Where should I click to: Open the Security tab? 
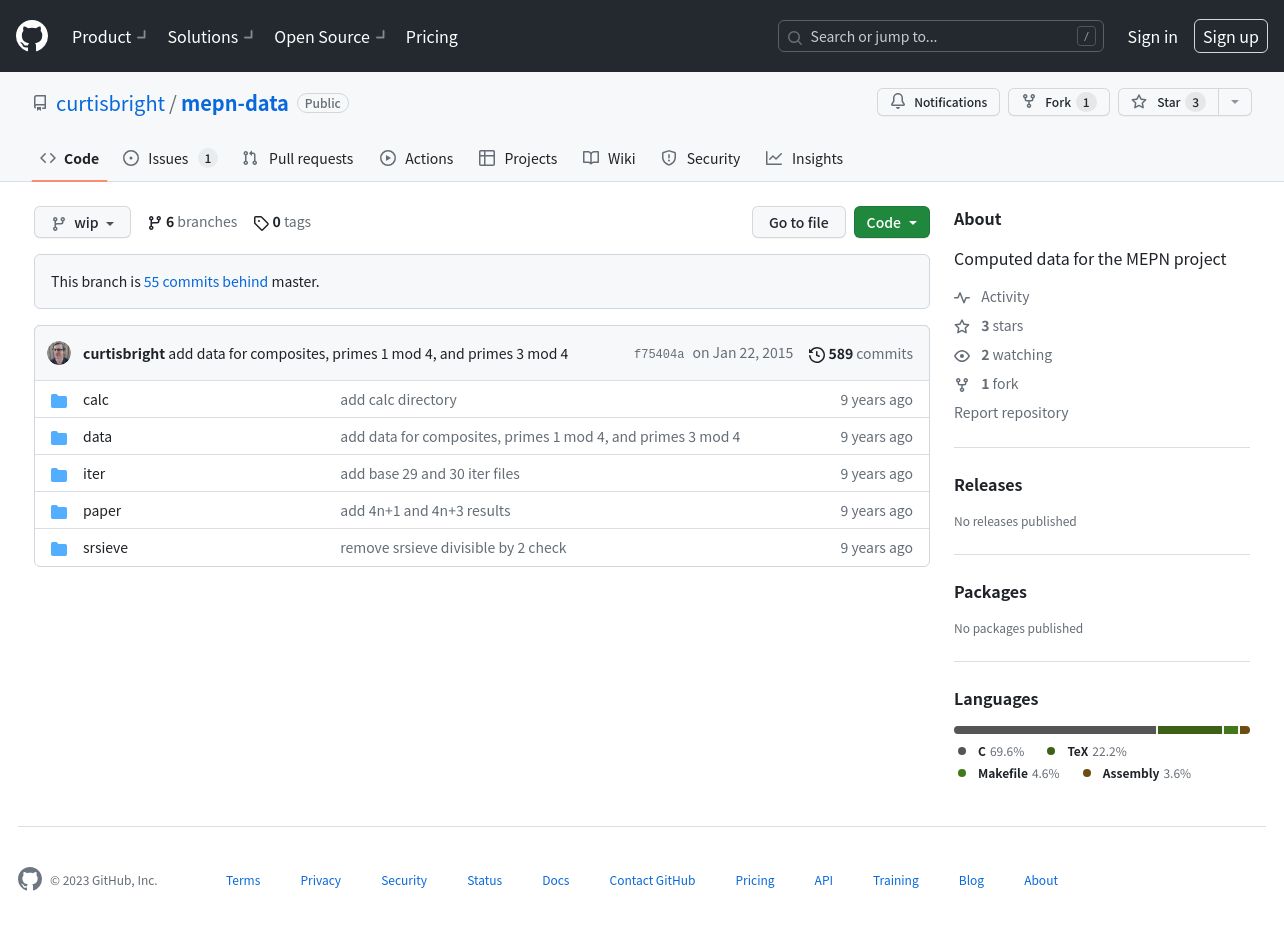coord(700,158)
